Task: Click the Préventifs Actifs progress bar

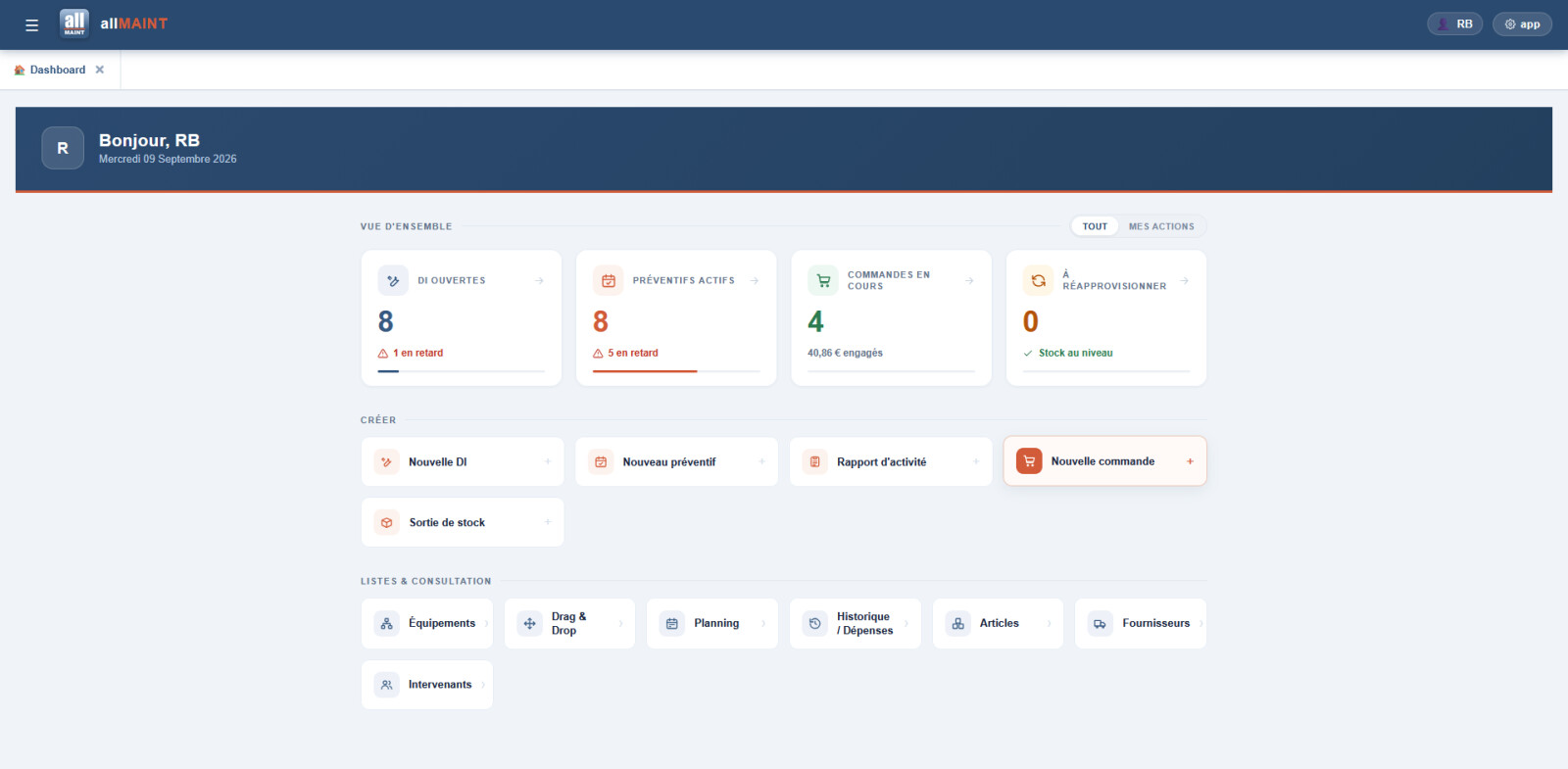Action: coord(676,371)
